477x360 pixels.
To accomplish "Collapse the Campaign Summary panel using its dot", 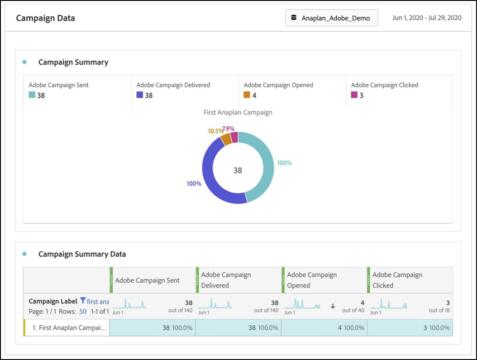I will [x=24, y=62].
